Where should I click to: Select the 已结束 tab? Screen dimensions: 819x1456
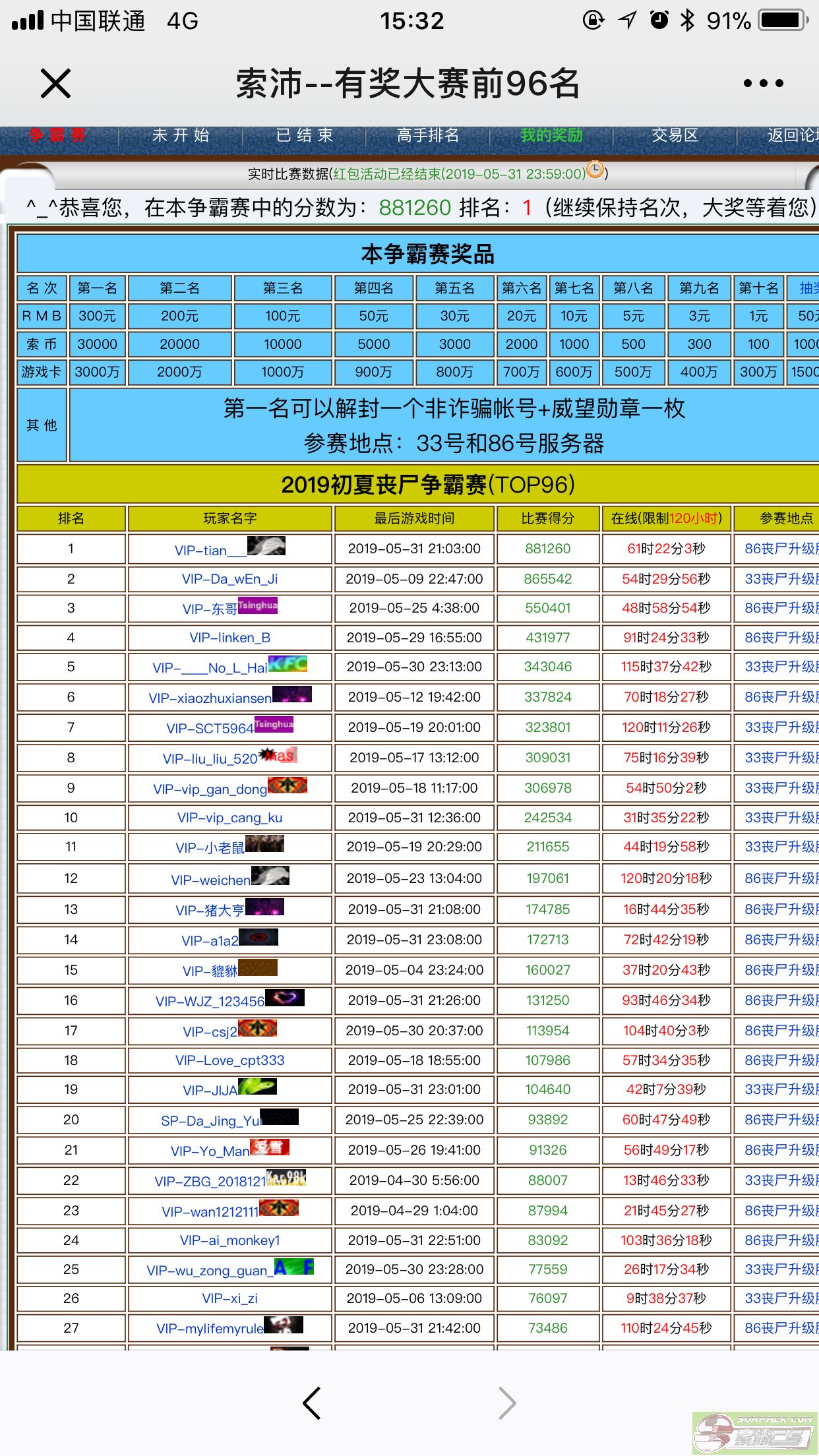(305, 136)
